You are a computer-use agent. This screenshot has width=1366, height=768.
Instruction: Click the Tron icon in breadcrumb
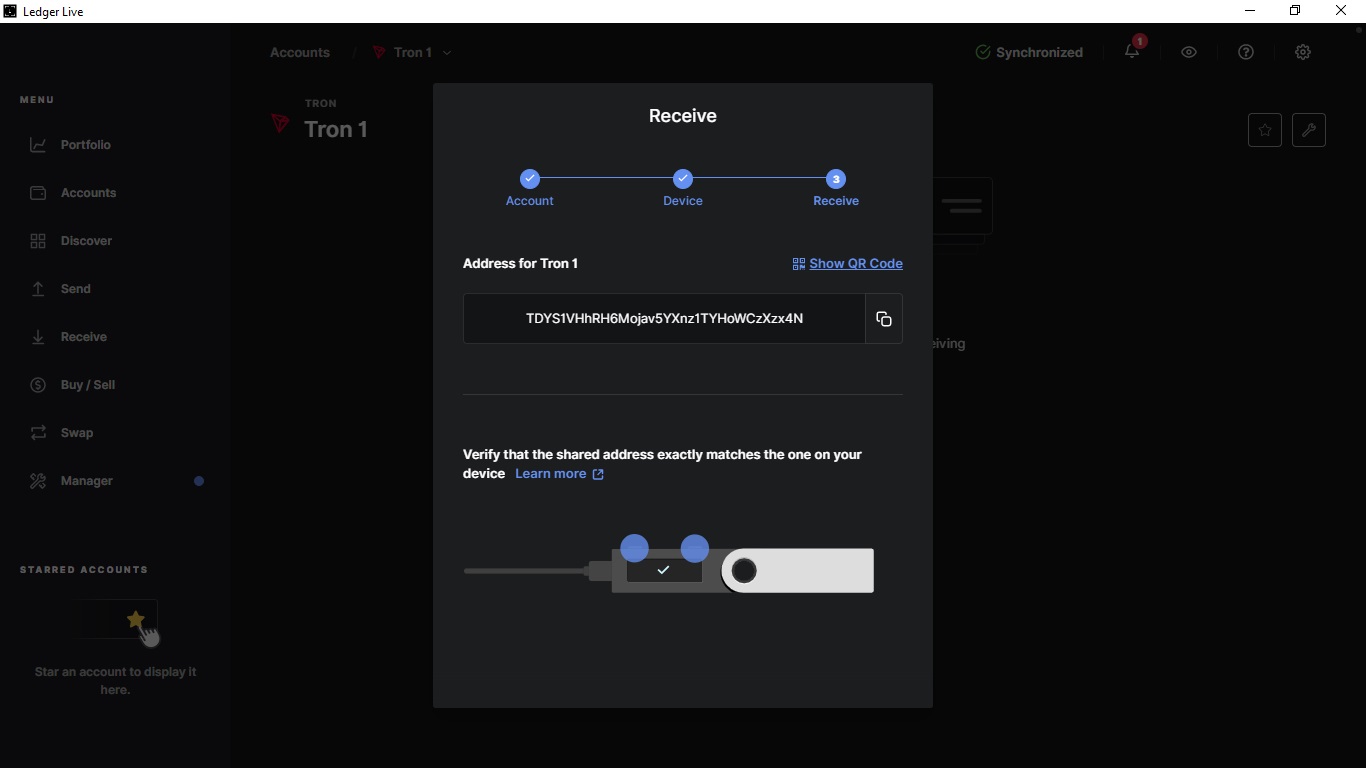[x=379, y=52]
